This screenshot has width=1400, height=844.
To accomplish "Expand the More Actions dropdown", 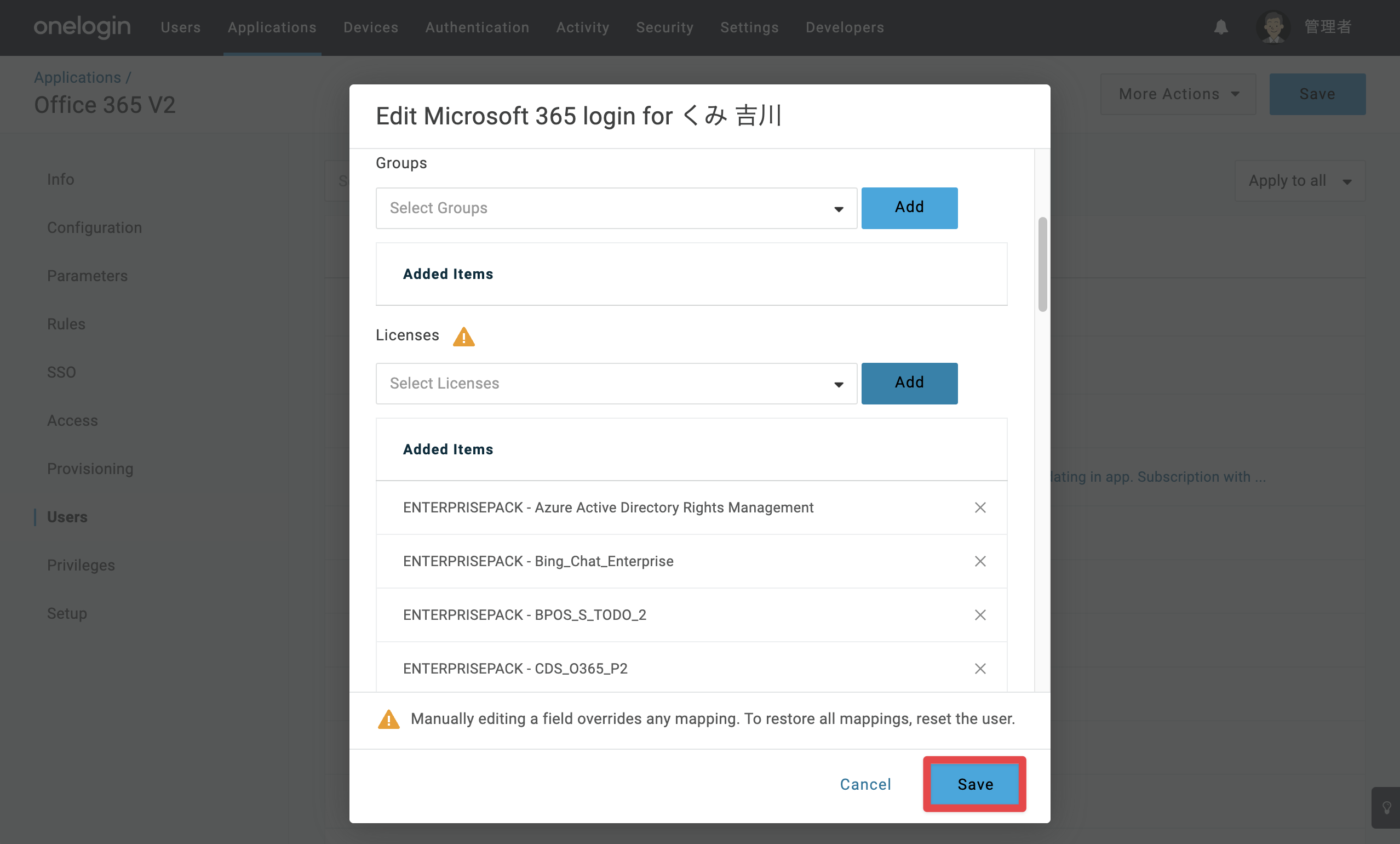I will pos(1178,94).
